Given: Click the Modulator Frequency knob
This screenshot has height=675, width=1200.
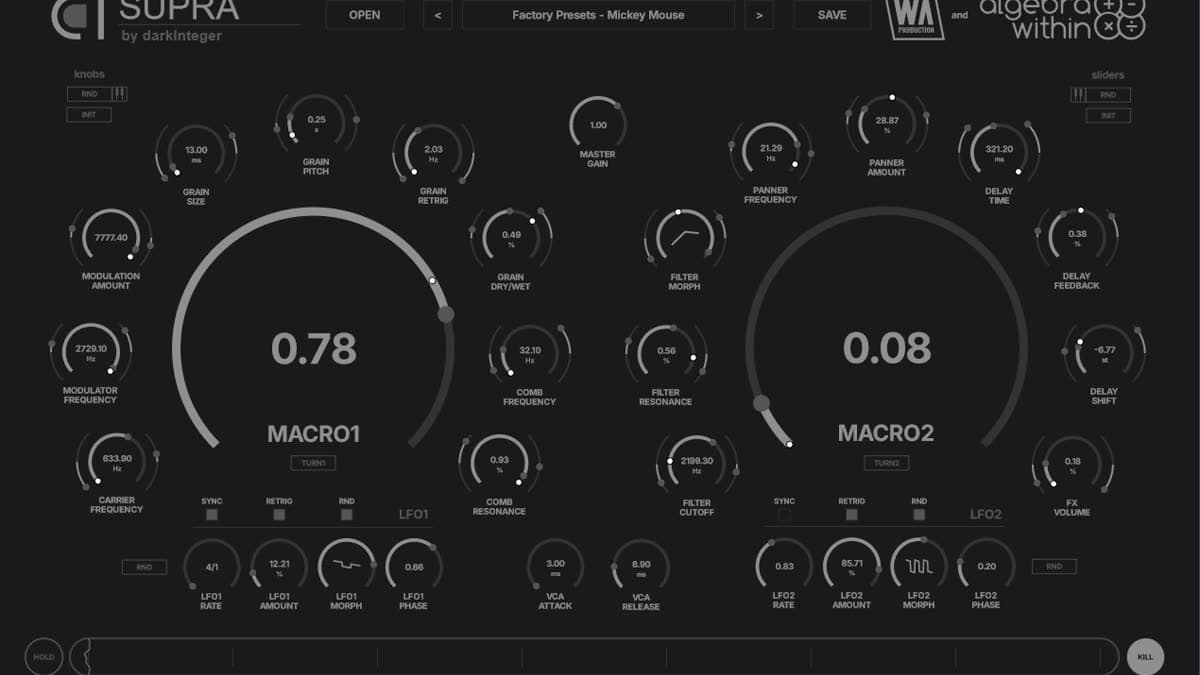Looking at the screenshot, I should (x=91, y=353).
